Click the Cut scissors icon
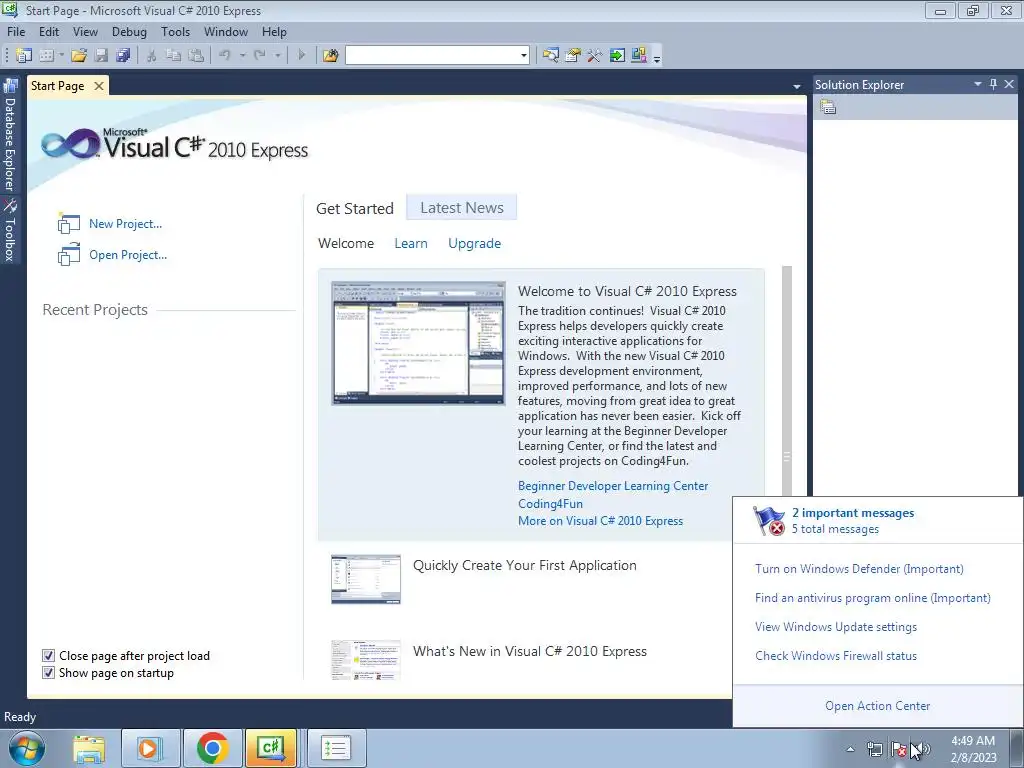1024x768 pixels. 151,56
